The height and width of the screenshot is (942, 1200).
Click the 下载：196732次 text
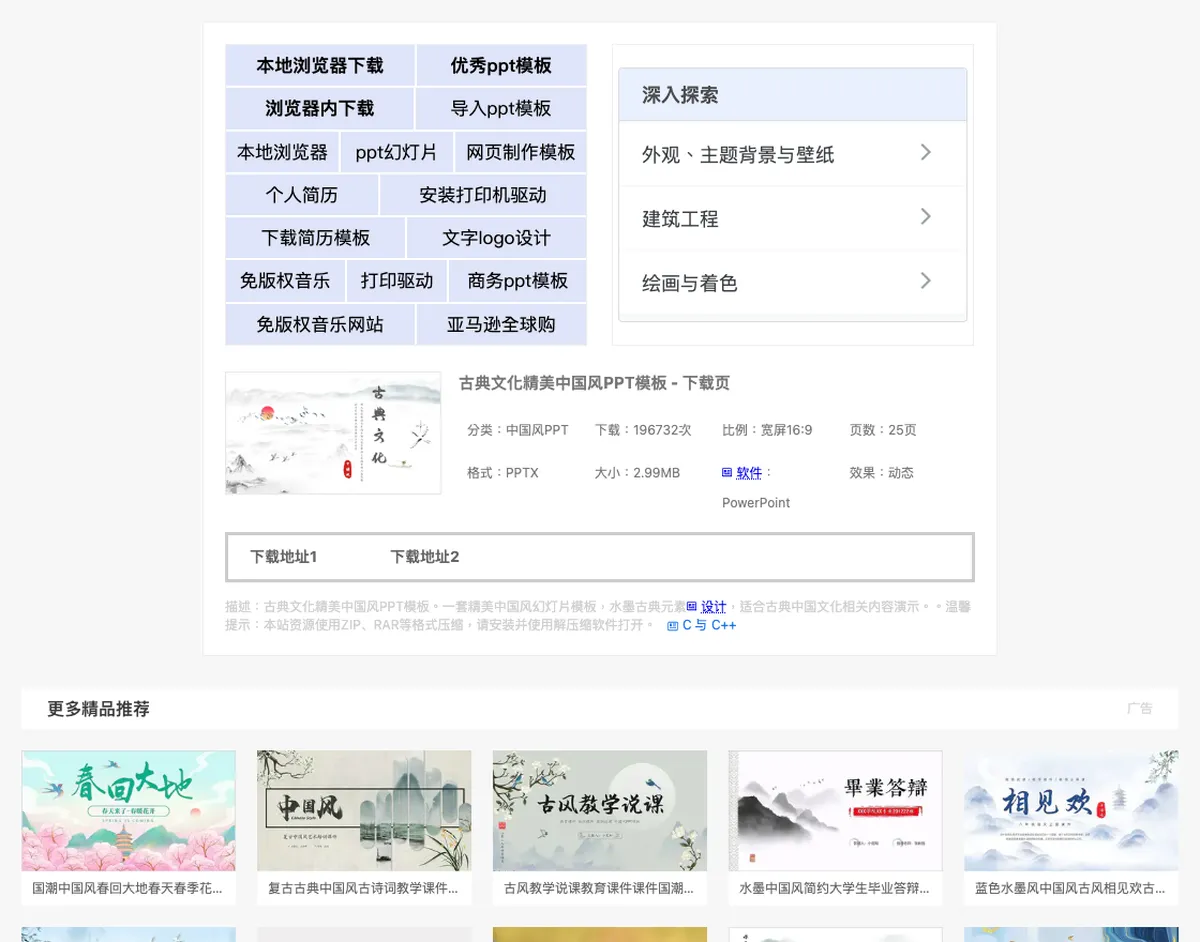tap(643, 430)
